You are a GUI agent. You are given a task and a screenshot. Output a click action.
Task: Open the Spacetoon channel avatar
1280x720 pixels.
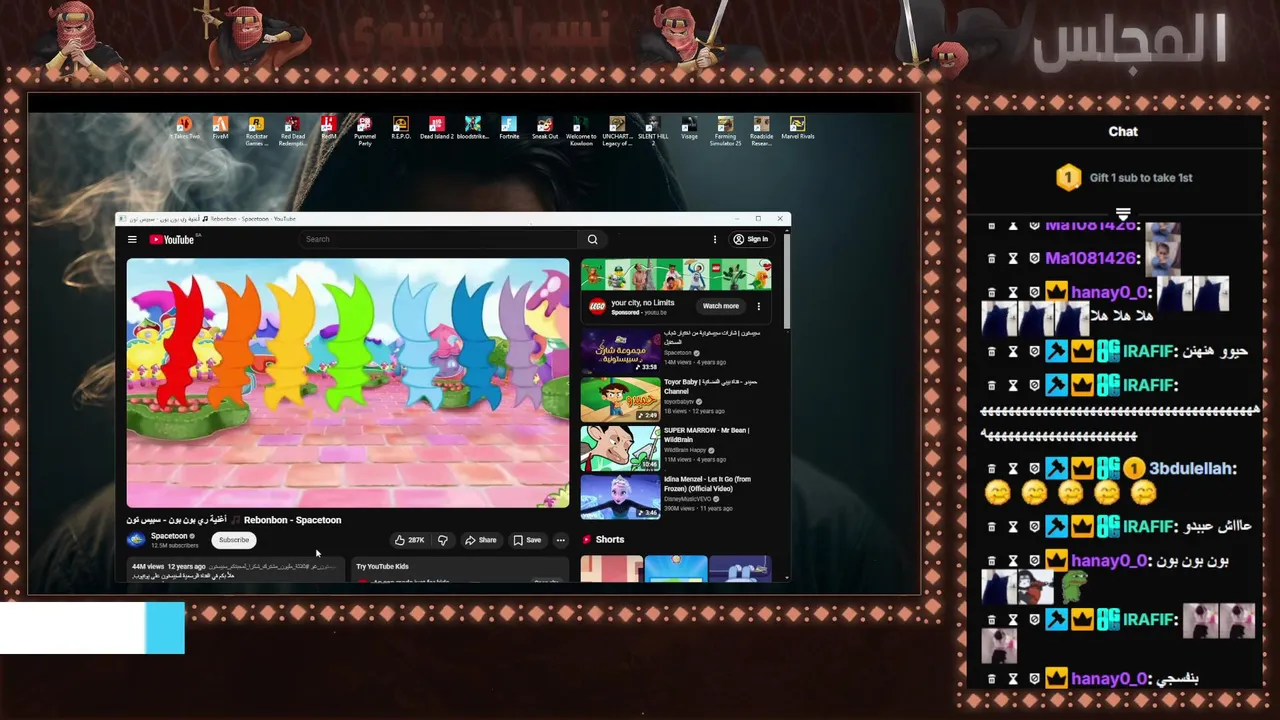[x=136, y=539]
